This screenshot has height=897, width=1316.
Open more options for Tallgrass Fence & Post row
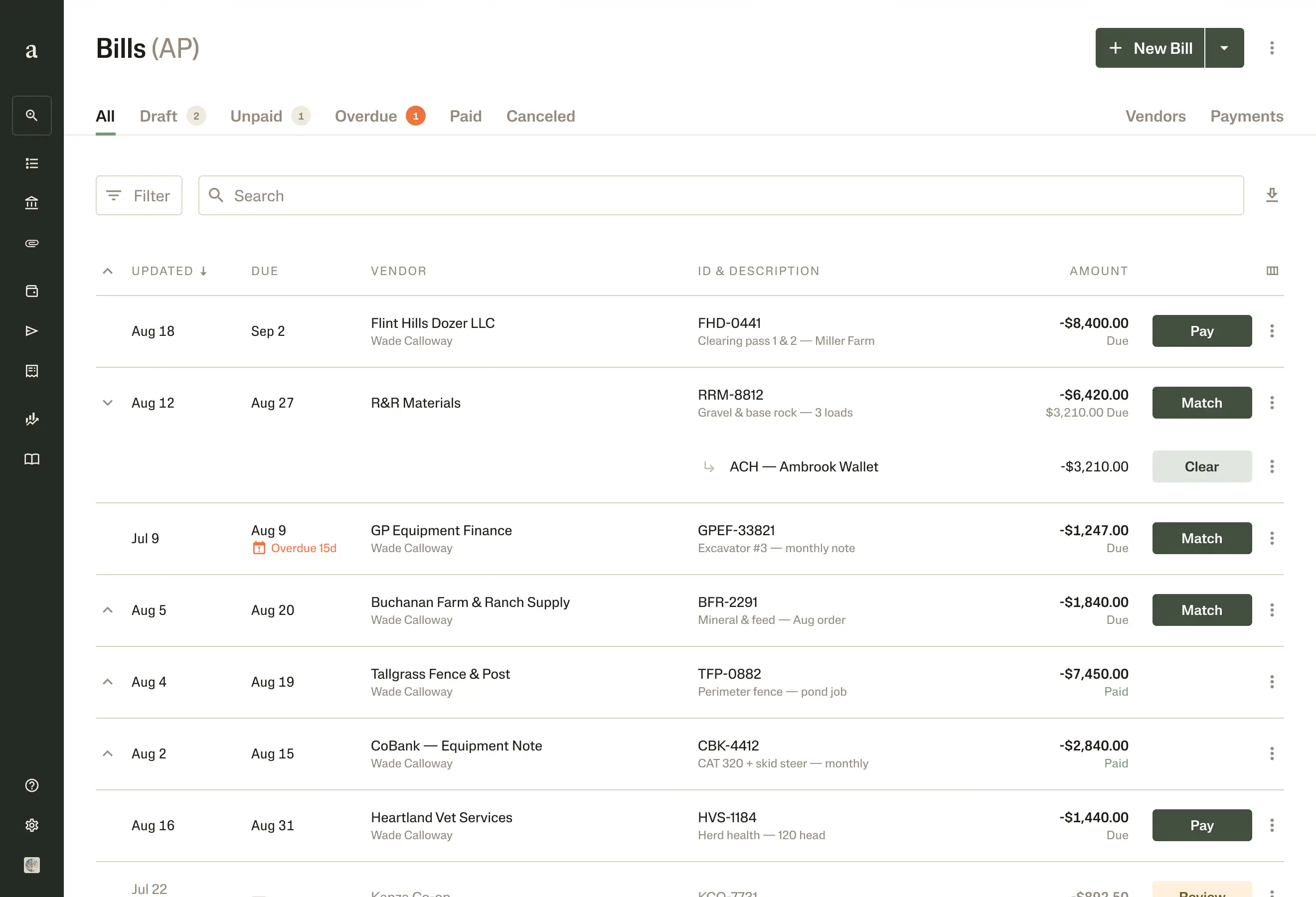point(1272,682)
